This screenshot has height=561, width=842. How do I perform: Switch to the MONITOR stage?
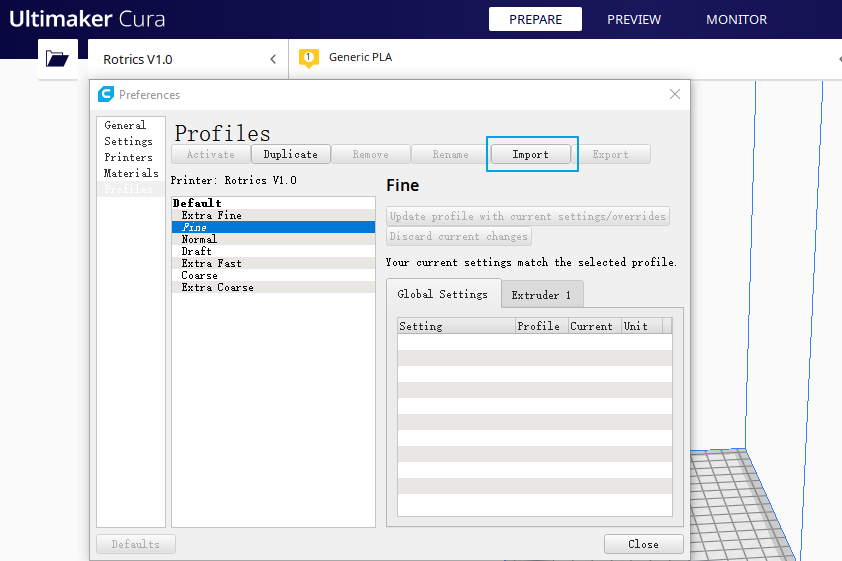click(736, 19)
